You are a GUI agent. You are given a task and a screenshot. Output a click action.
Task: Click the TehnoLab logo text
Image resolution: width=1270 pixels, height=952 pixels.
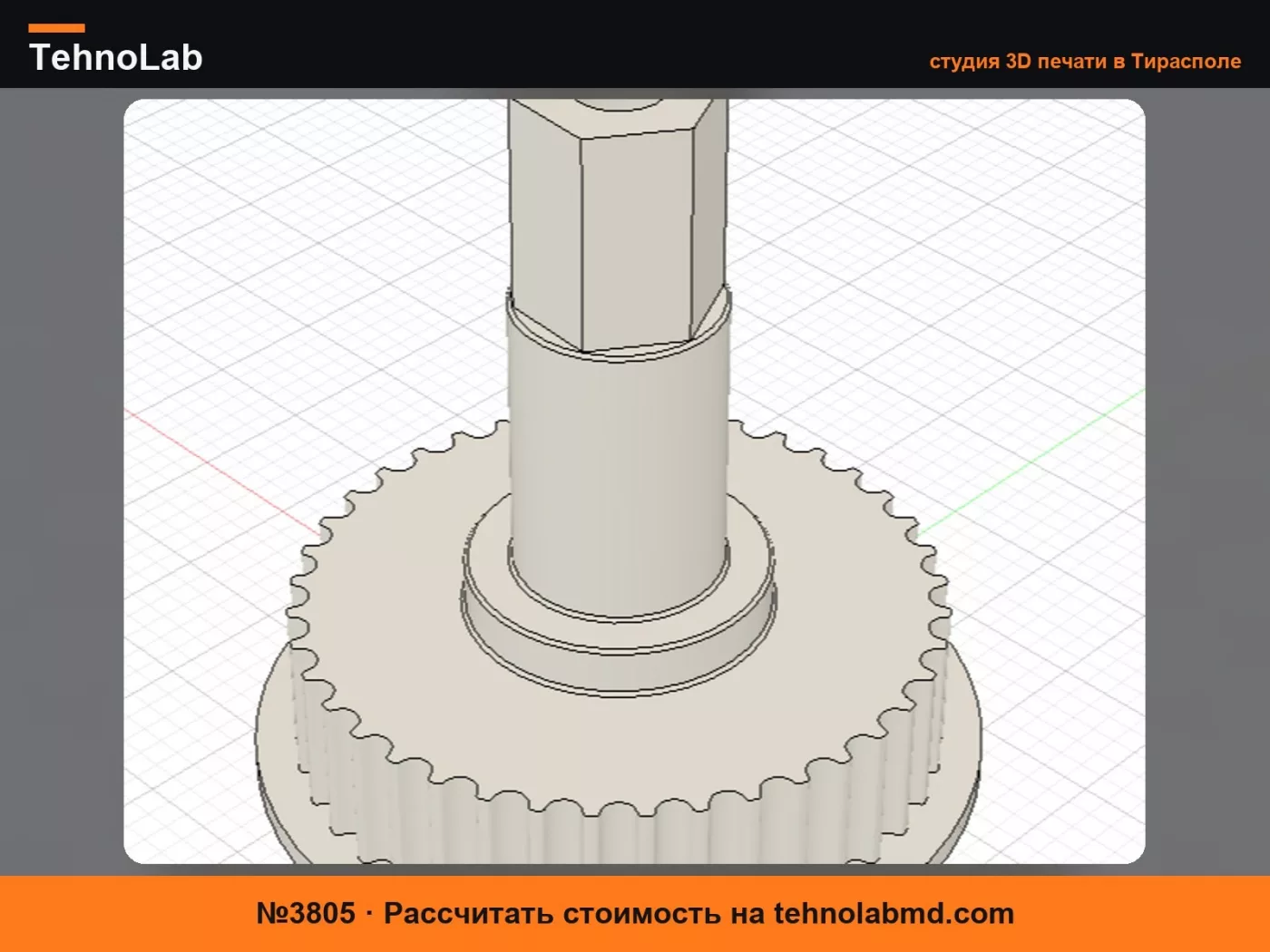[x=115, y=57]
